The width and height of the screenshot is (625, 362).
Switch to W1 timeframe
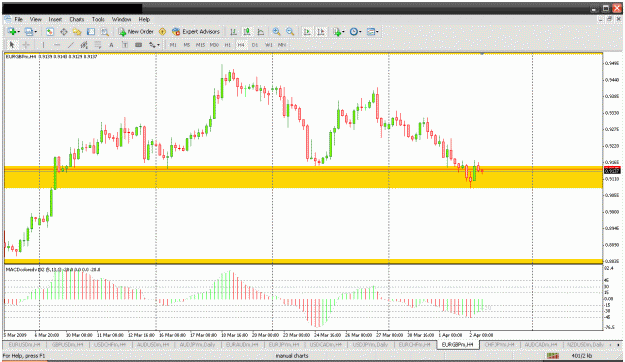(x=269, y=45)
